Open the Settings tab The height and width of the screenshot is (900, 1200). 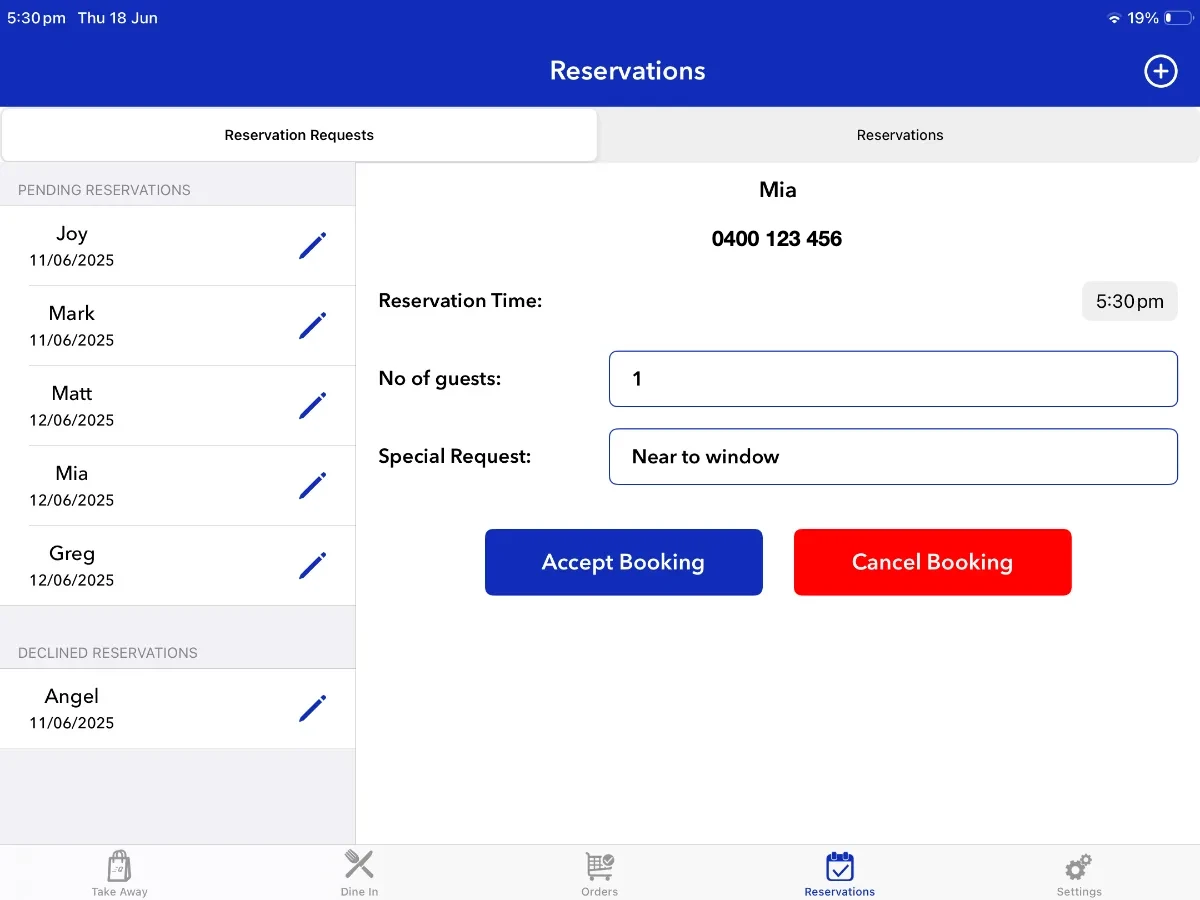[x=1079, y=873]
